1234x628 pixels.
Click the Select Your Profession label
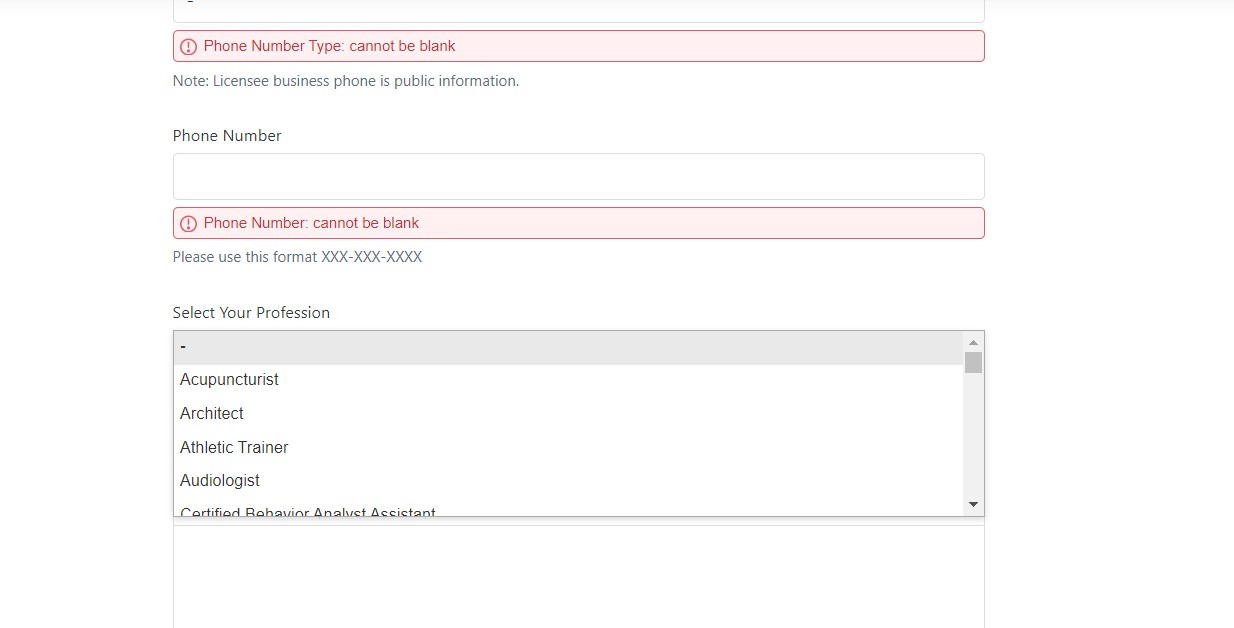pos(251,313)
